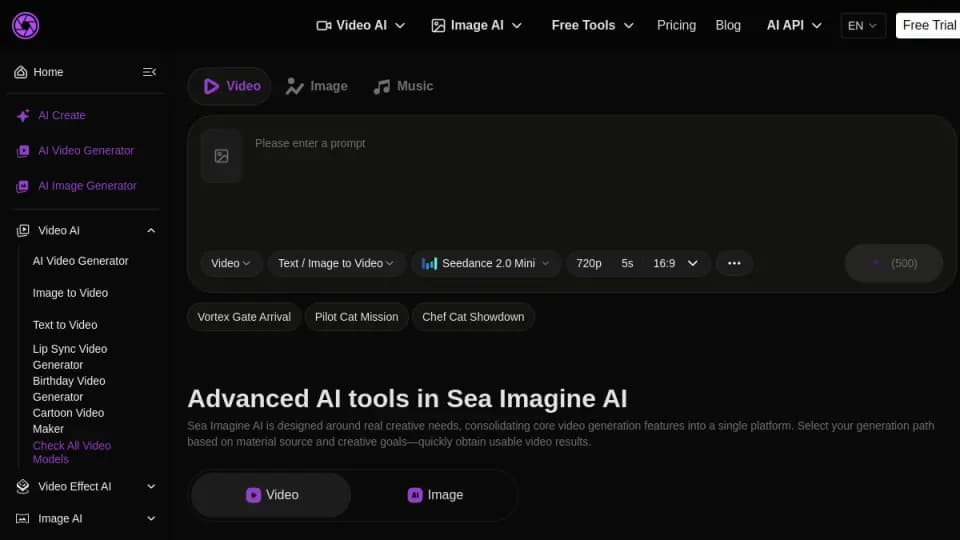Click the Seedance model bars icon

[x=429, y=263]
